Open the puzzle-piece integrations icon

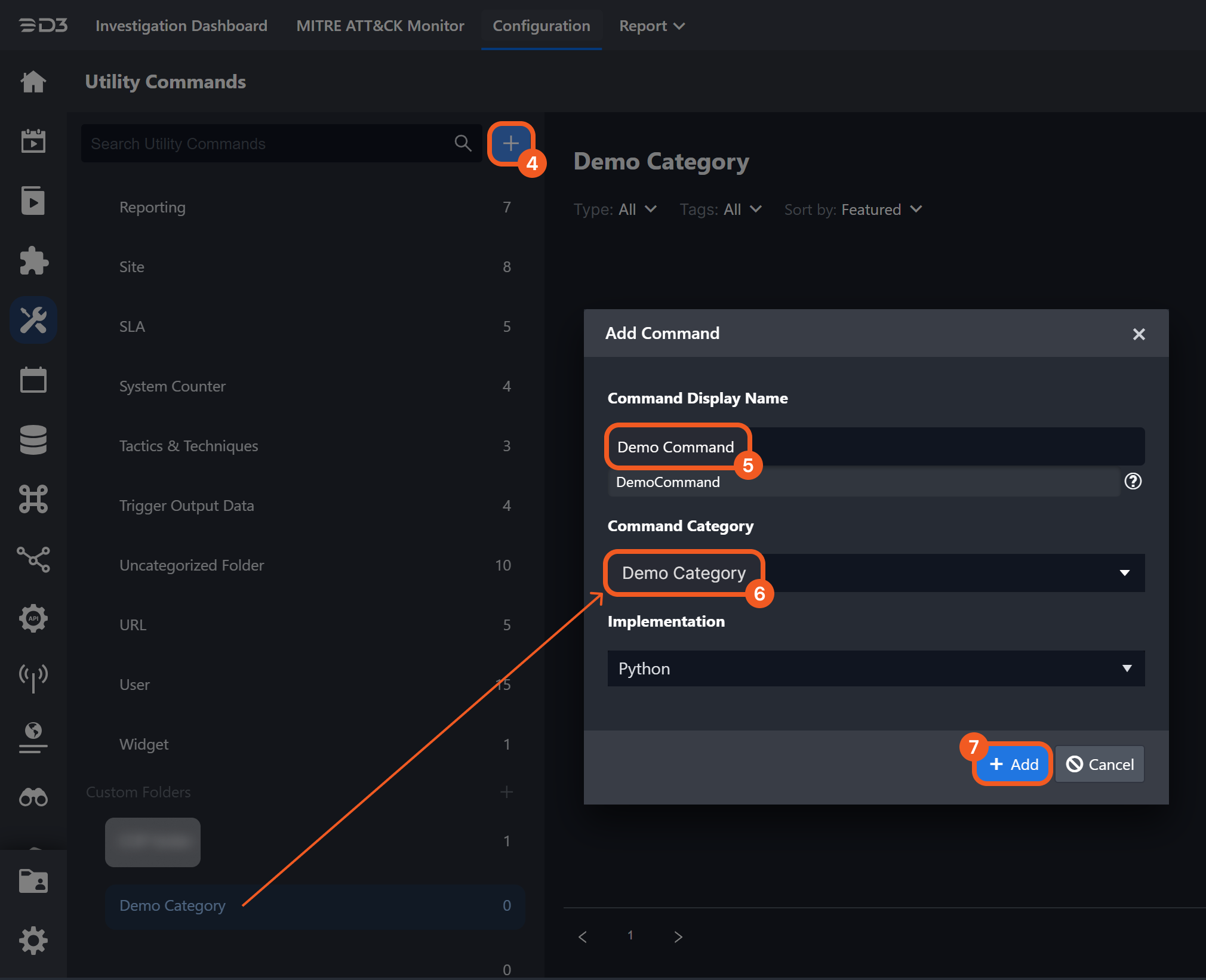33,261
